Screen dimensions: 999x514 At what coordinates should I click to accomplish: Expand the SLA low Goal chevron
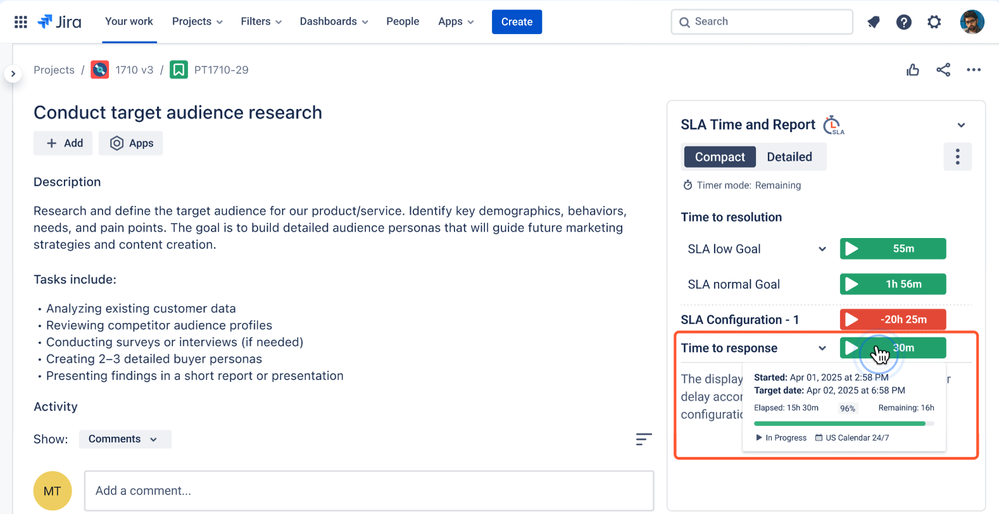point(823,249)
